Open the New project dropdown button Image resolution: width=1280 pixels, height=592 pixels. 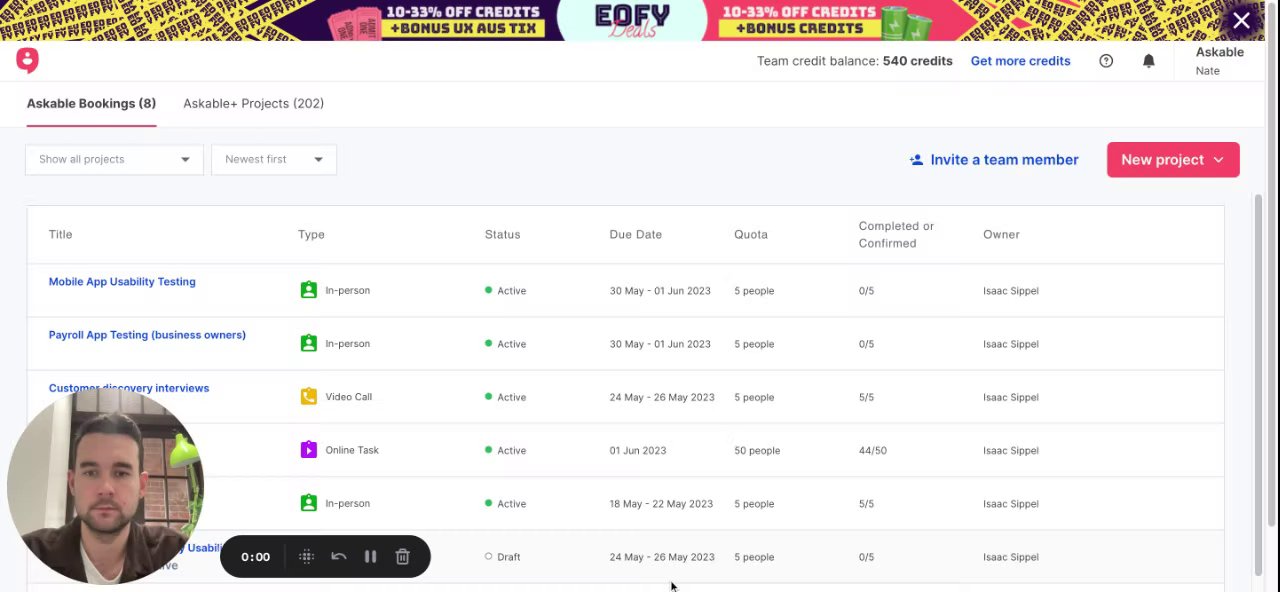point(1173,160)
